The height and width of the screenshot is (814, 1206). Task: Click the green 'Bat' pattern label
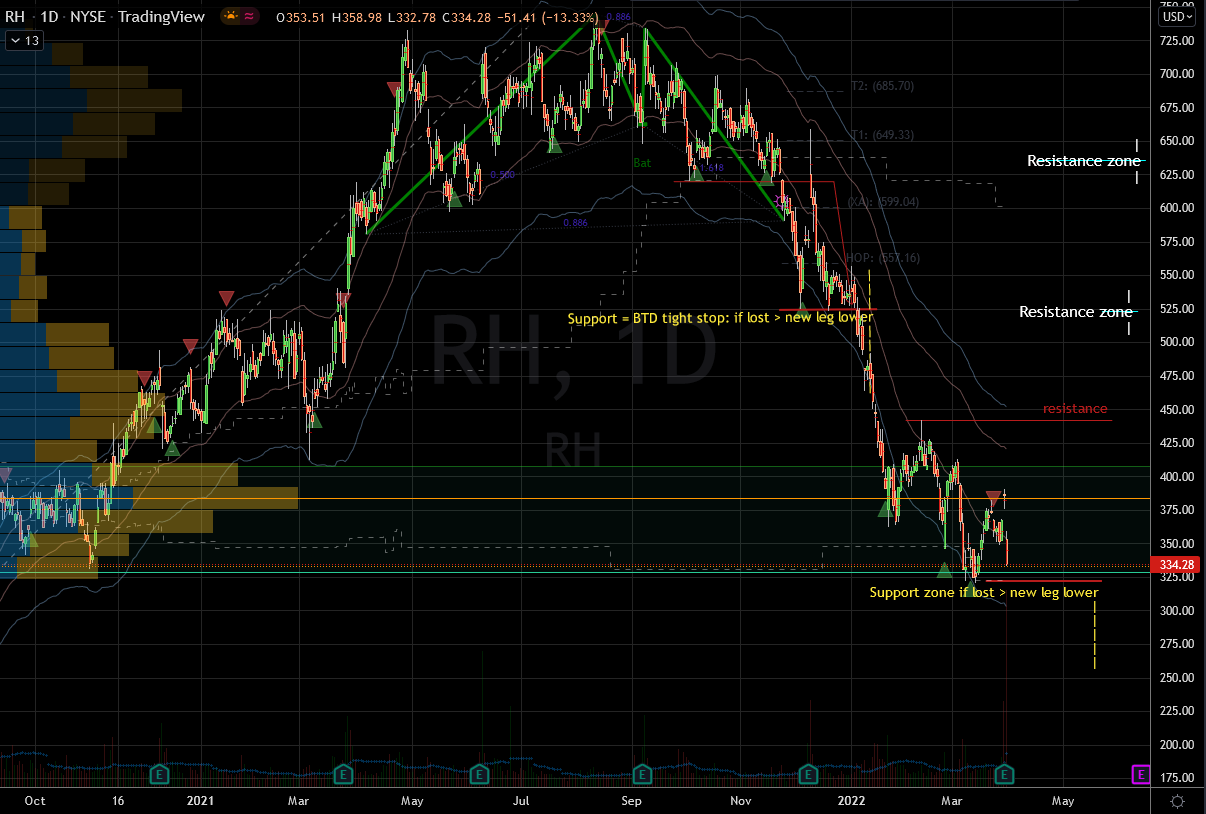tap(643, 162)
